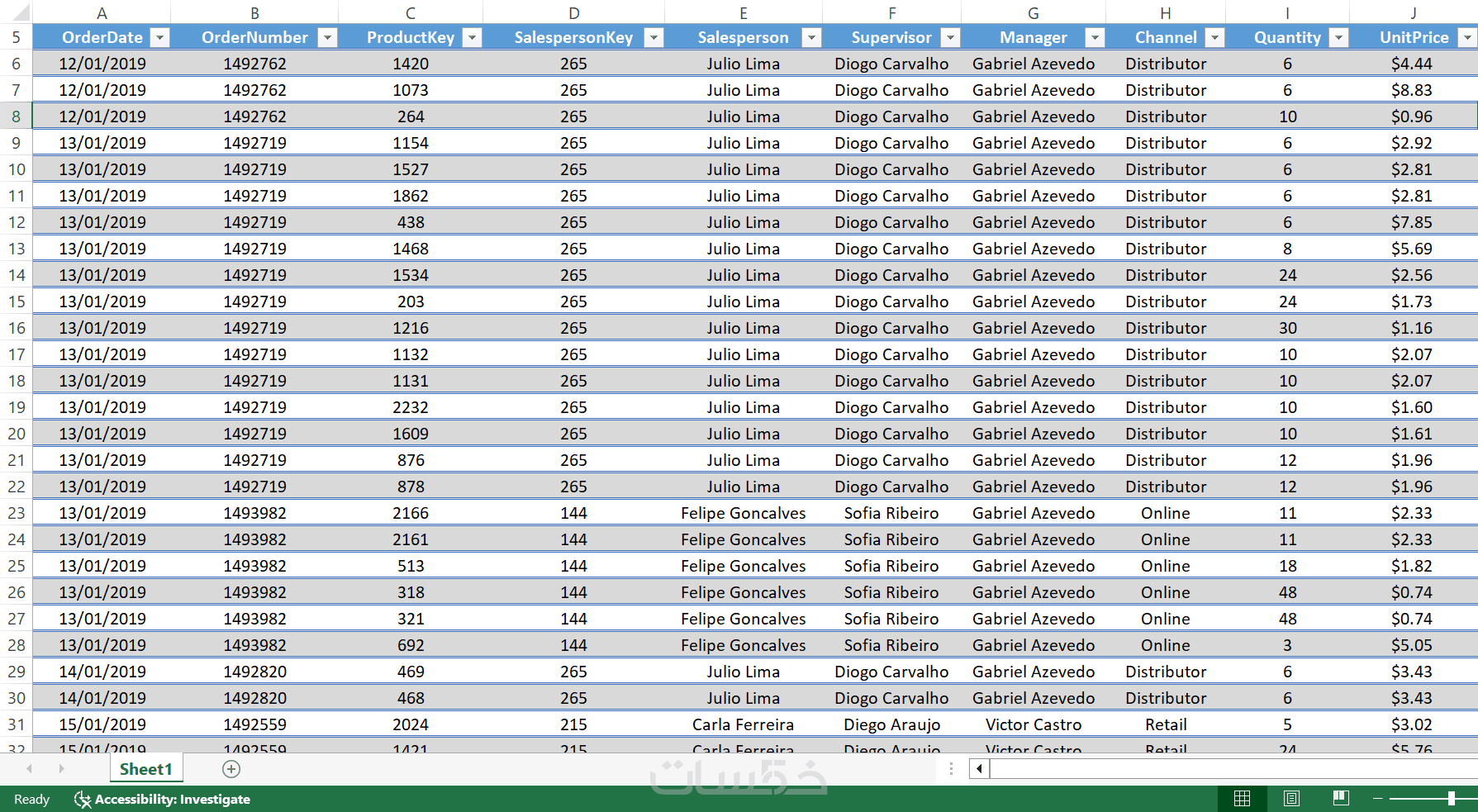Open the SalespersonKey filter dropdown
The width and height of the screenshot is (1478, 812).
654,37
